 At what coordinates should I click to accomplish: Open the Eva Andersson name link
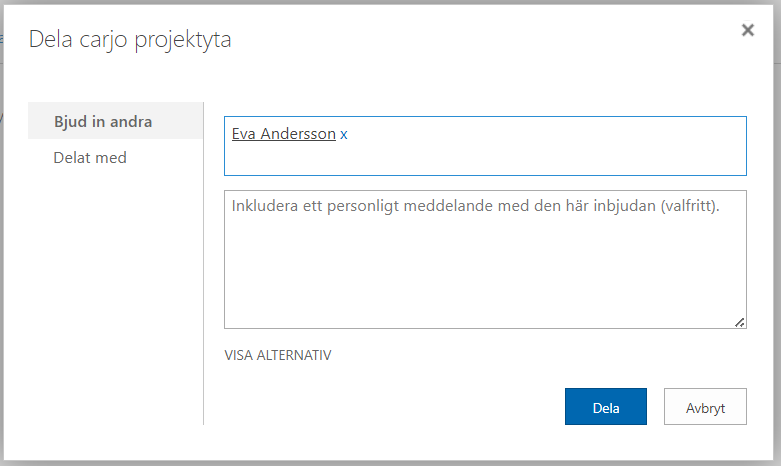point(283,133)
